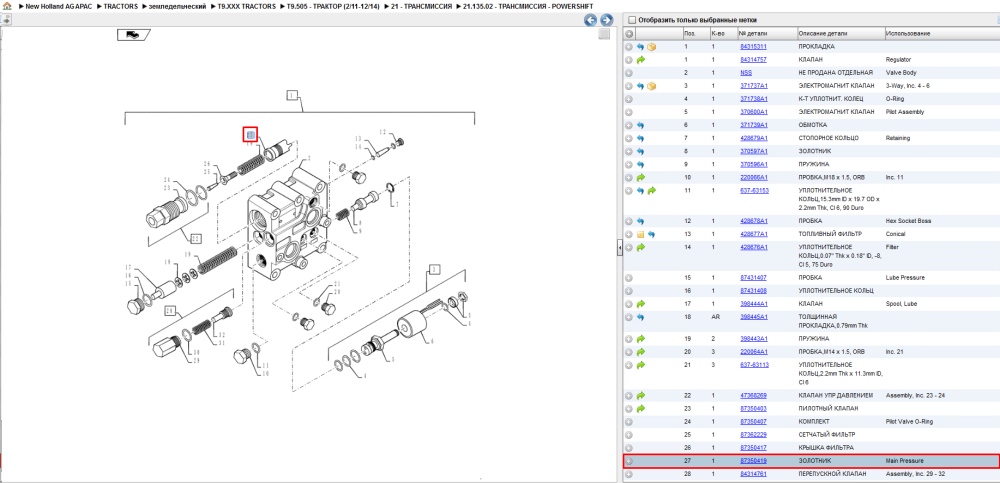Add part 84315311 using its plus icon
Image resolution: width=1000 pixels, height=483 pixels.
pos(629,47)
